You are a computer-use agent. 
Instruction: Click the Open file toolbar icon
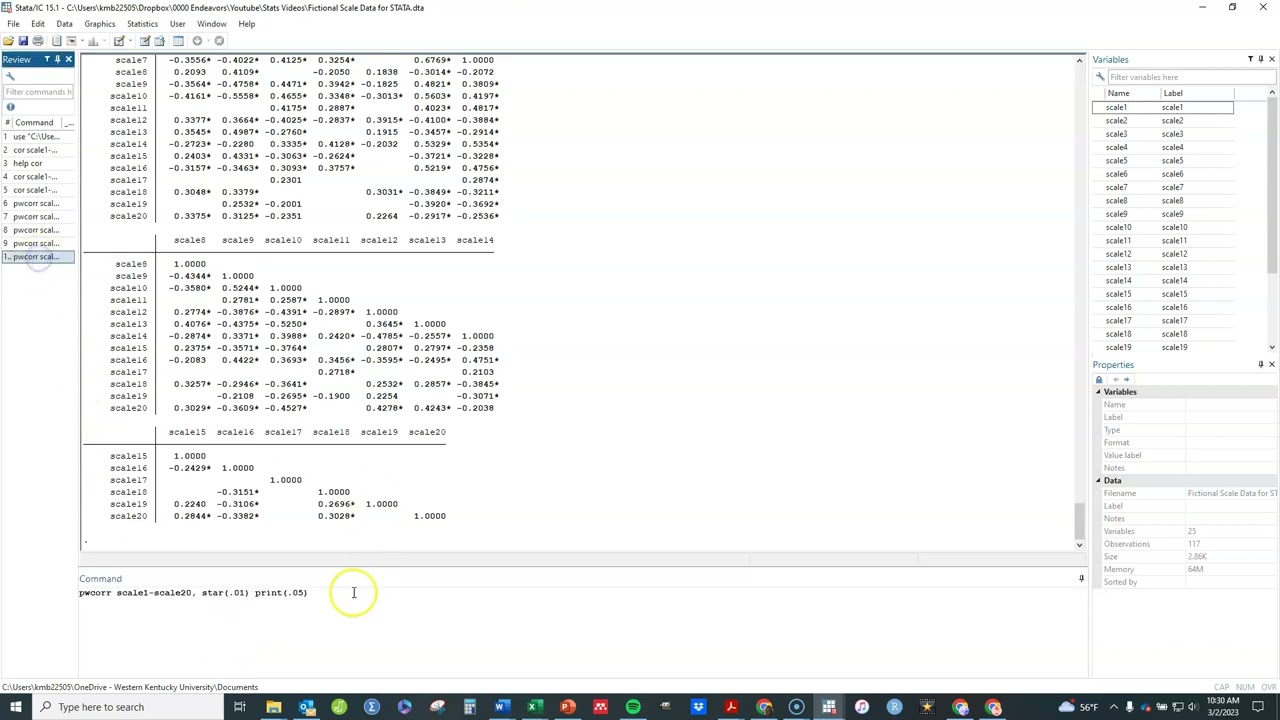pos(8,41)
